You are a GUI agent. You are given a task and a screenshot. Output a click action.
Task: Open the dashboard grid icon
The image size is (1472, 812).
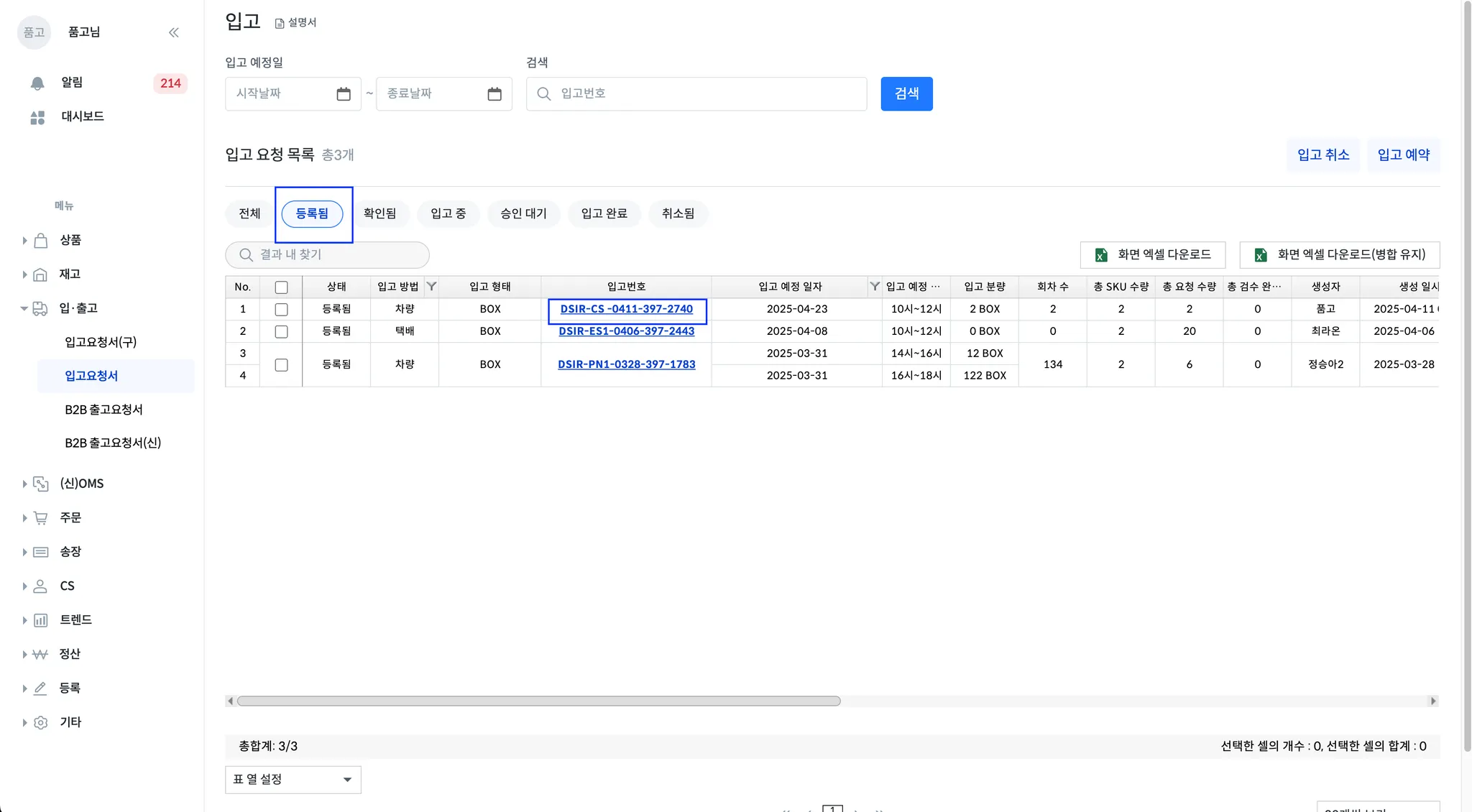coord(37,117)
